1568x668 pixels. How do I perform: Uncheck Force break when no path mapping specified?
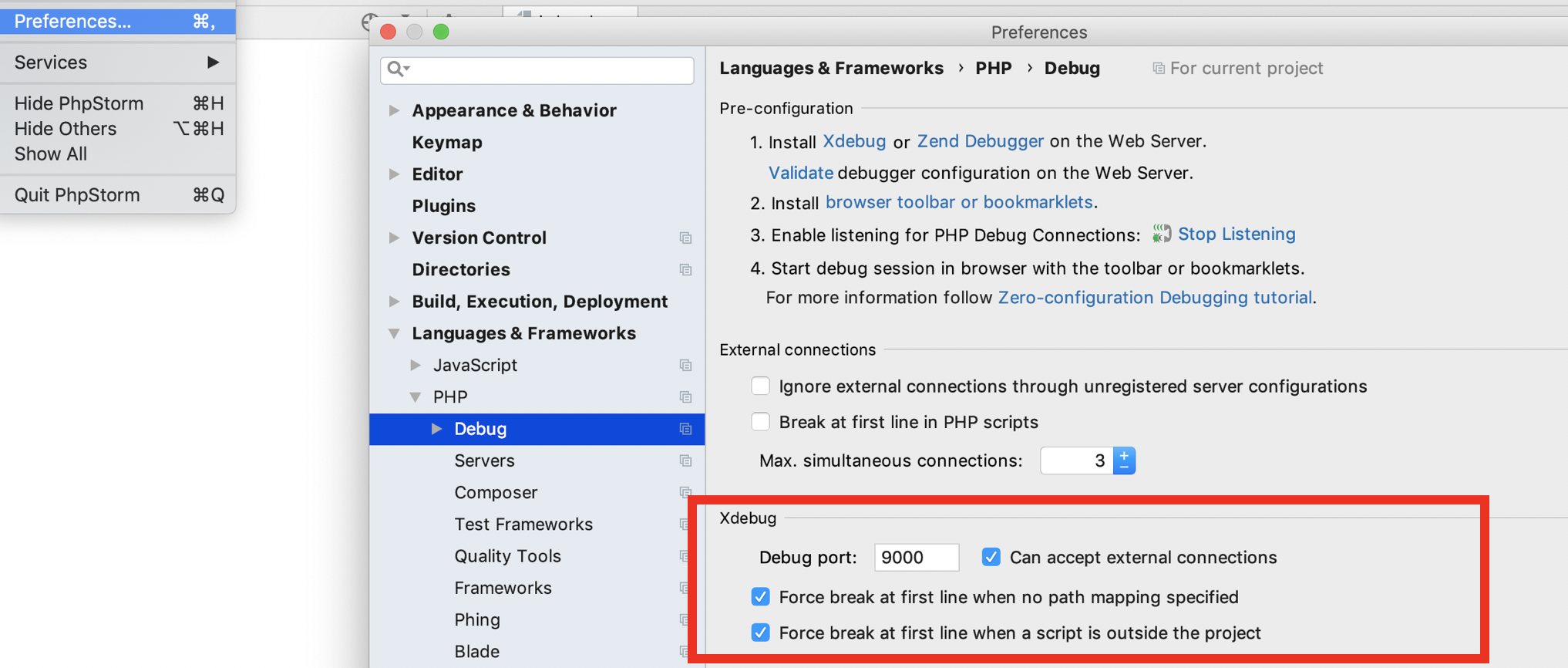761,596
